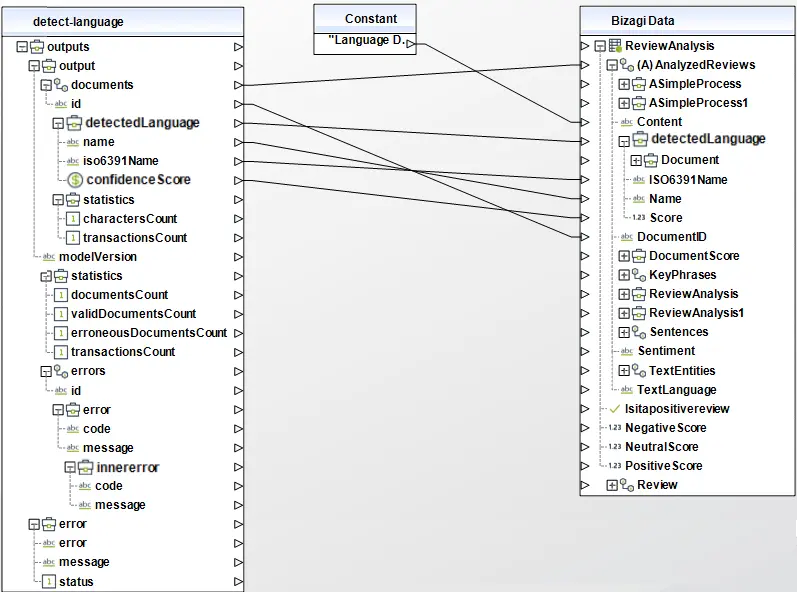Image resolution: width=797 pixels, height=592 pixels.
Task: Click the input connector for Sentiment
Action: coord(585,351)
